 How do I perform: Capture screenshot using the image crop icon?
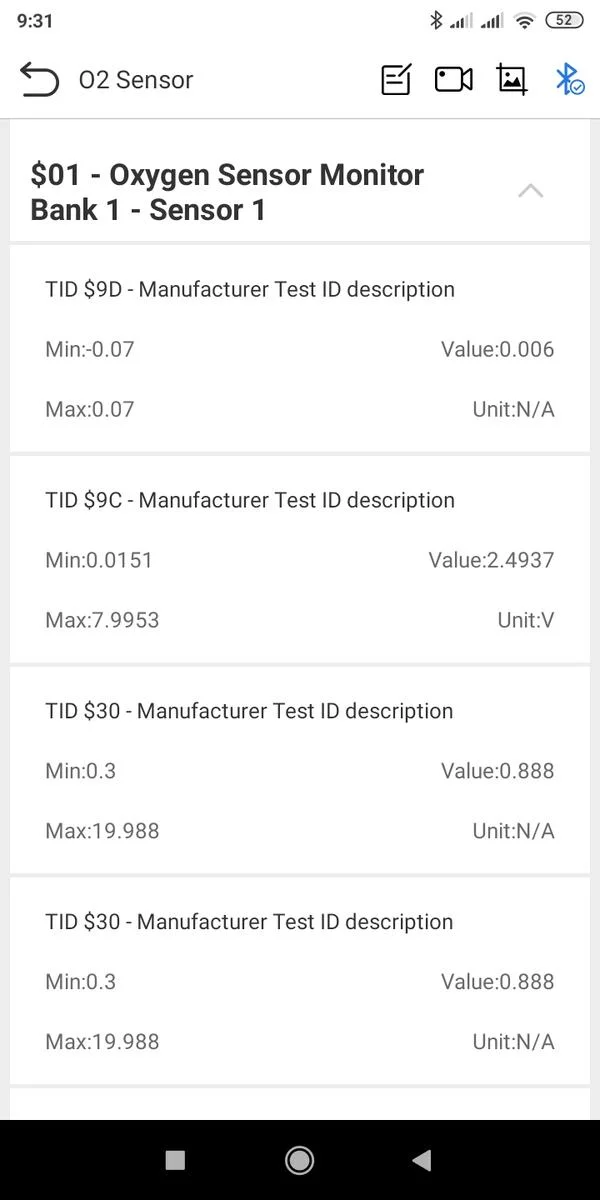pyautogui.click(x=512, y=80)
